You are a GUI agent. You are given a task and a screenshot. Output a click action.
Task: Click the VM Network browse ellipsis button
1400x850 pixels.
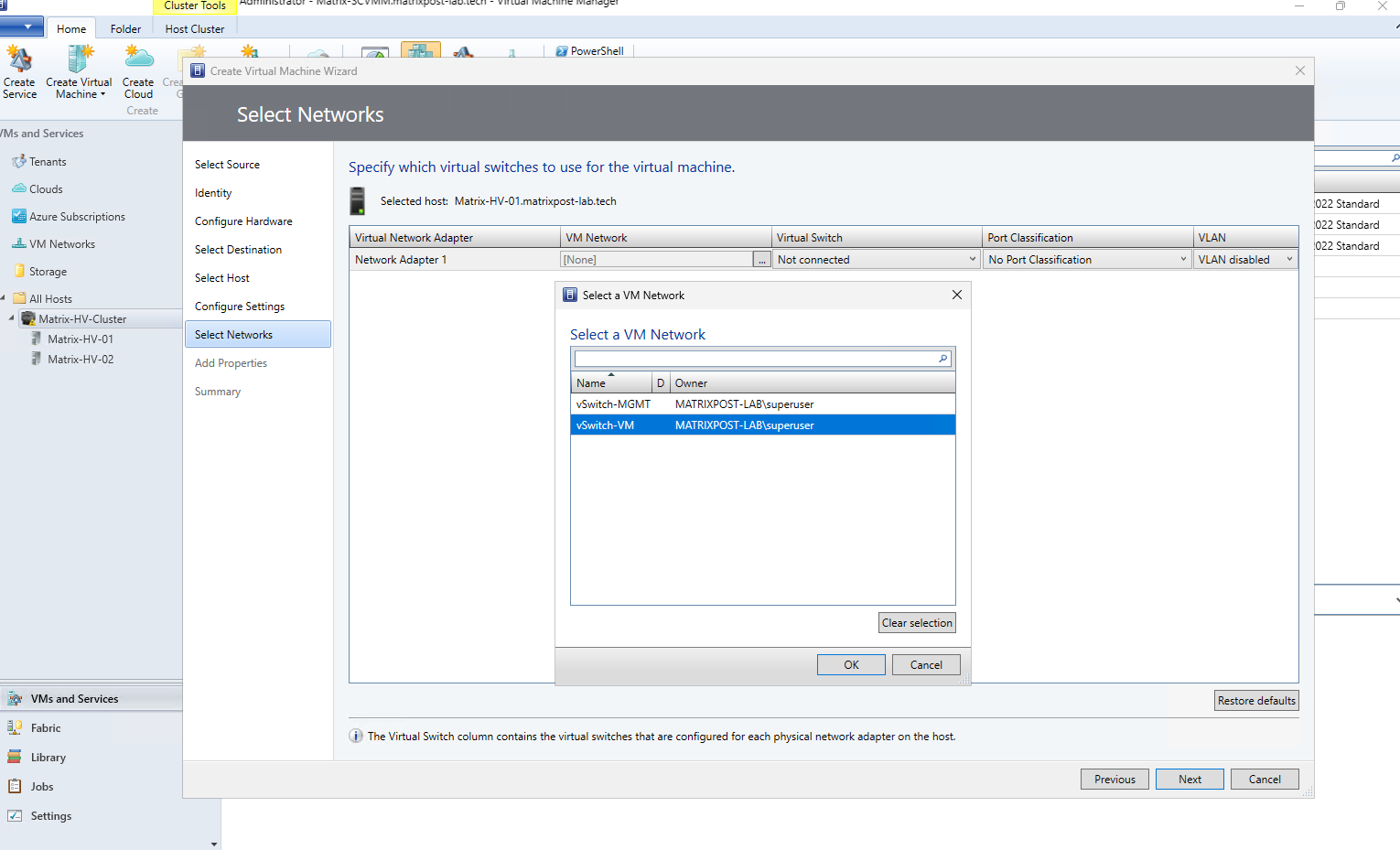(x=762, y=260)
